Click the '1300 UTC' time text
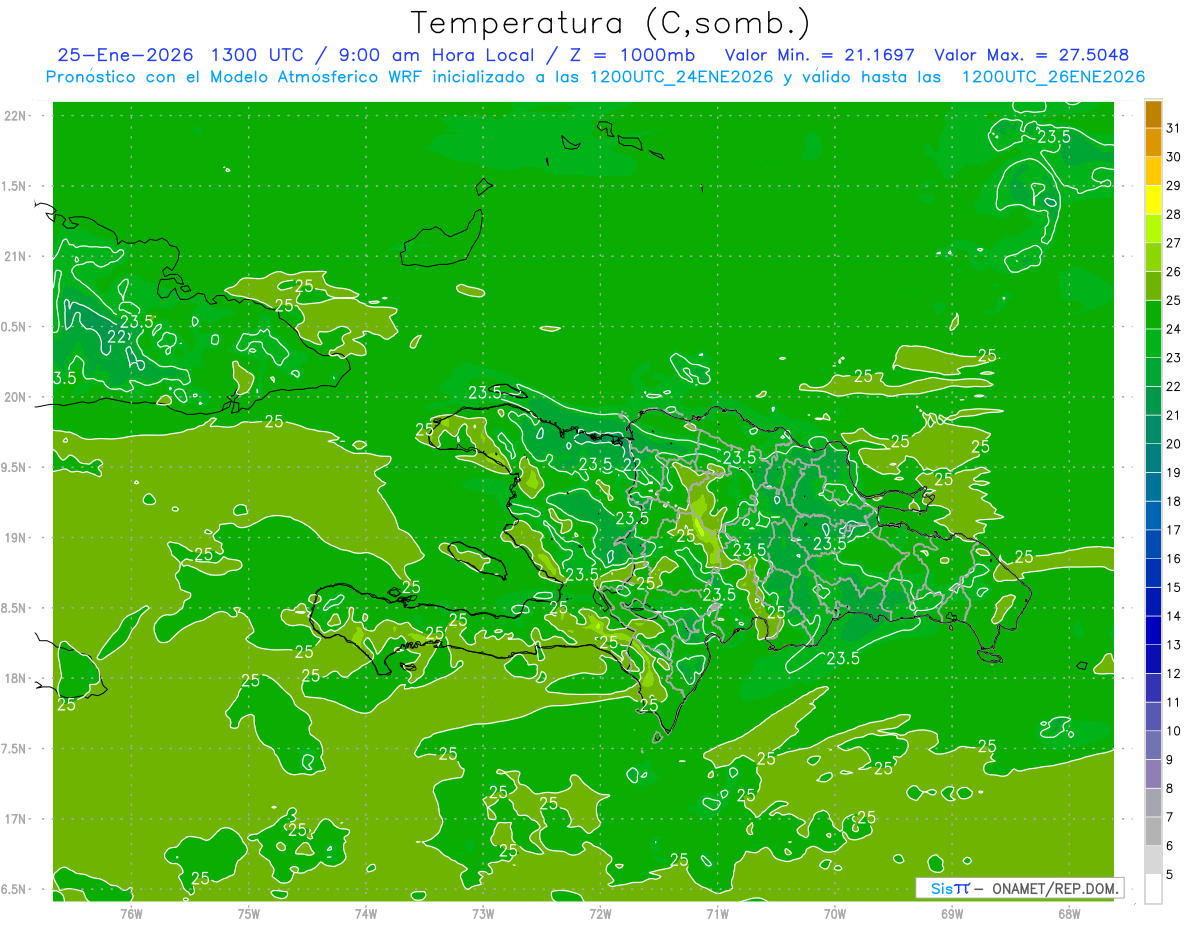 pyautogui.click(x=259, y=55)
